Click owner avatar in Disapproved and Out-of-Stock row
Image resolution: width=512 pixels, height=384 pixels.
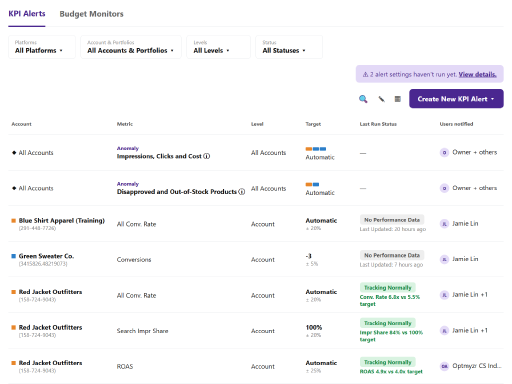tap(444, 188)
